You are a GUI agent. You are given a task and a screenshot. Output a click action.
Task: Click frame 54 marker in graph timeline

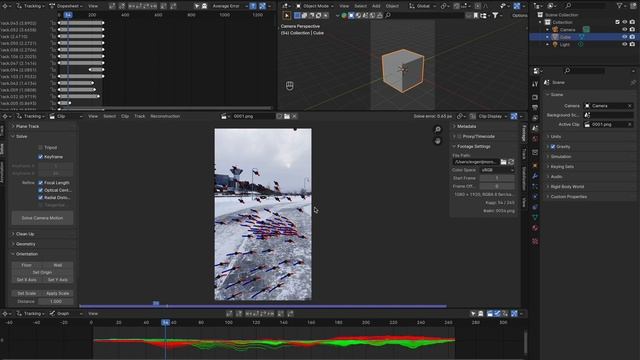coord(165,322)
